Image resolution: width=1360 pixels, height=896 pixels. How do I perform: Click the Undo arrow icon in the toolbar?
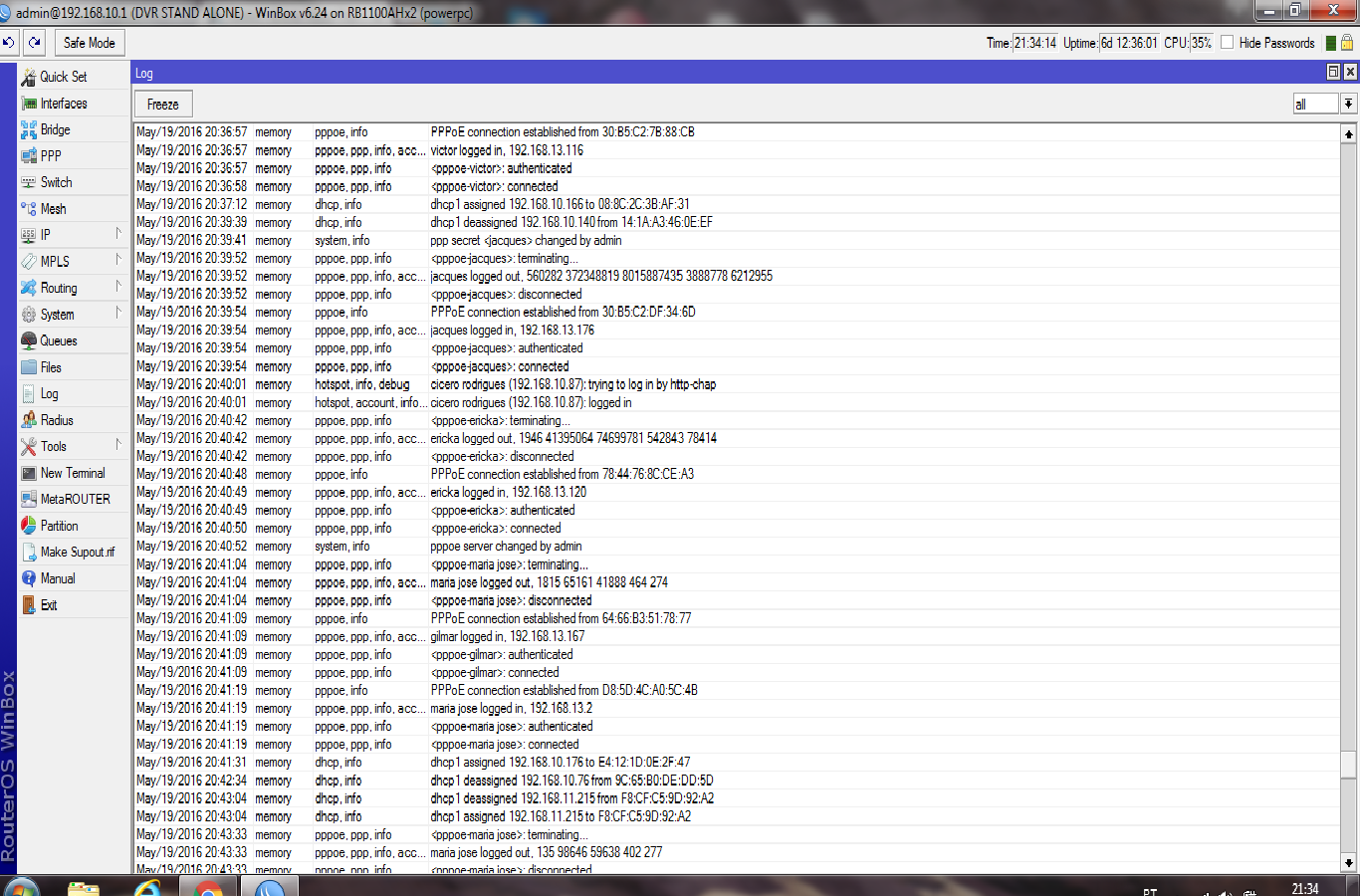[x=9, y=43]
